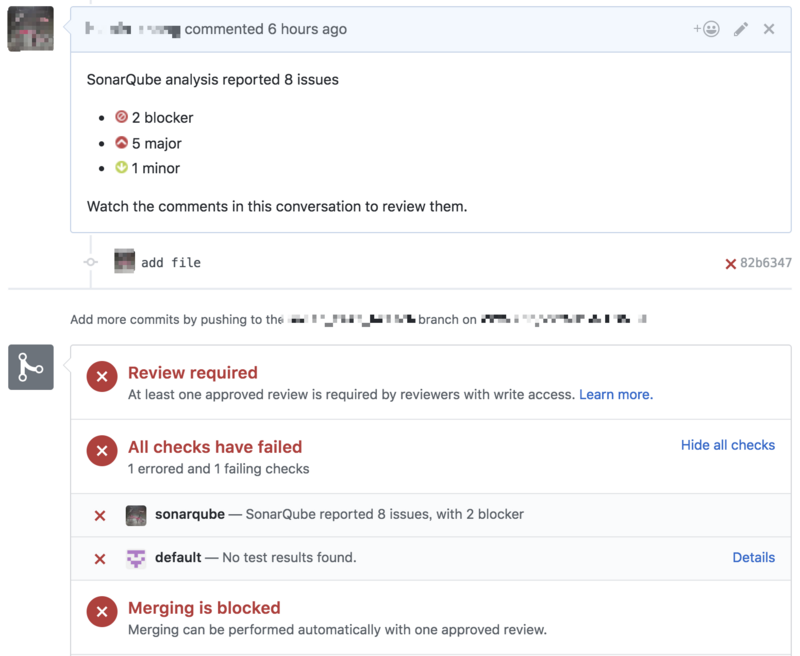This screenshot has width=800, height=656.
Task: Click the commenter's avatar beside the comment
Action: [30, 30]
